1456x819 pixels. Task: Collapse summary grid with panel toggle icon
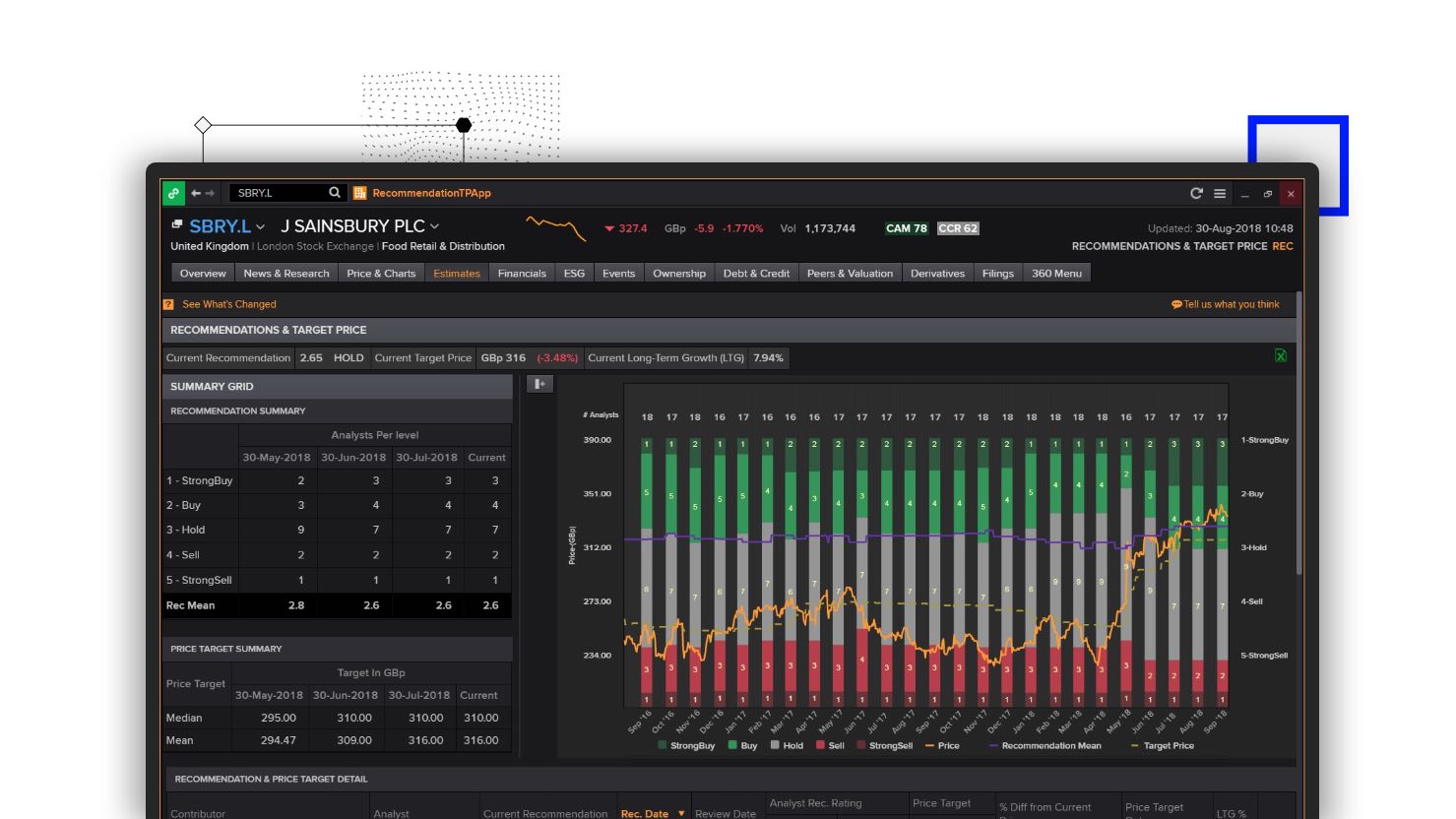[539, 384]
